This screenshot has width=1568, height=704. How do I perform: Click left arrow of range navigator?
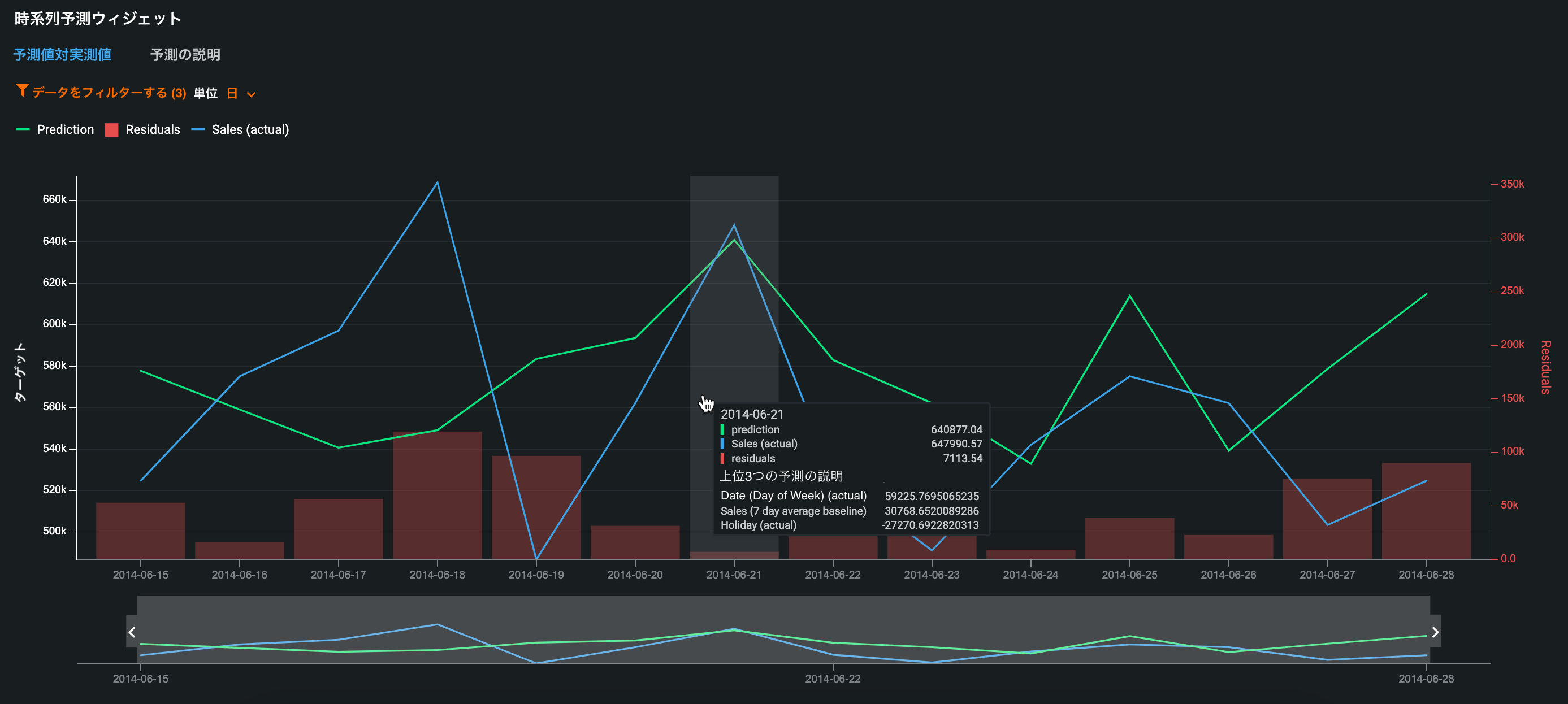132,632
